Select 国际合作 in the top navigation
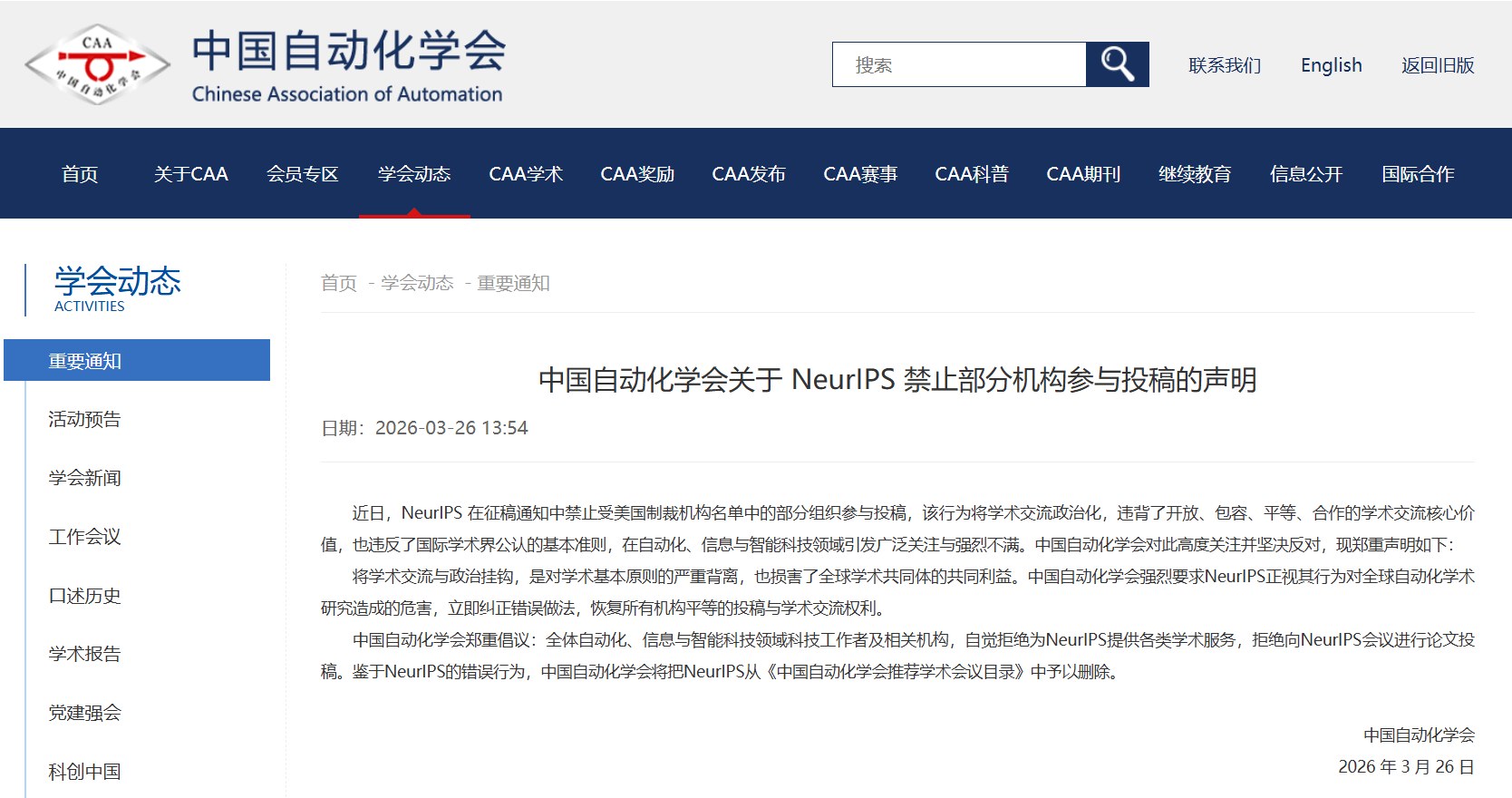Viewport: 1512px width, 798px height. pos(1418,174)
